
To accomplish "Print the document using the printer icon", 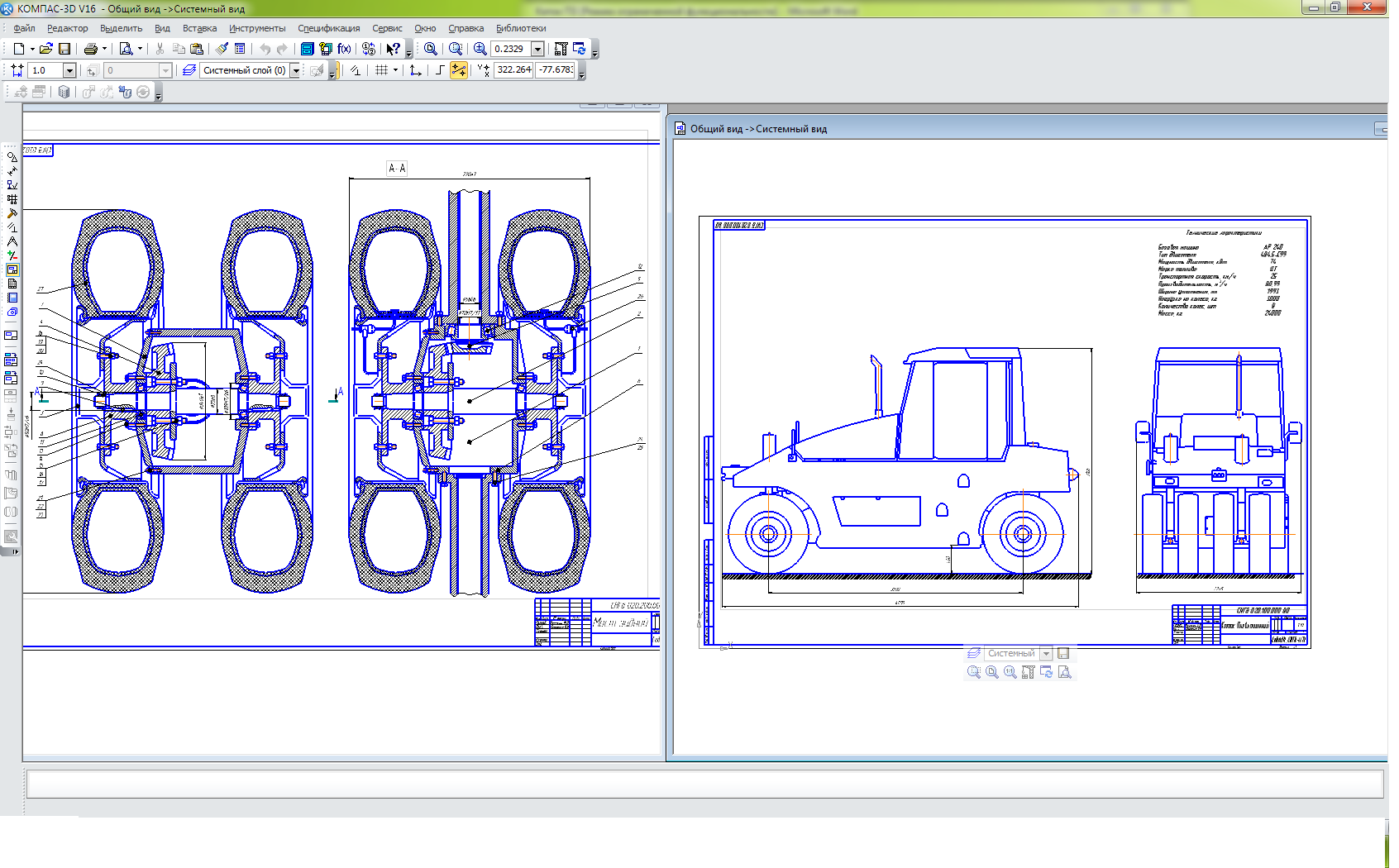I will tap(91, 49).
